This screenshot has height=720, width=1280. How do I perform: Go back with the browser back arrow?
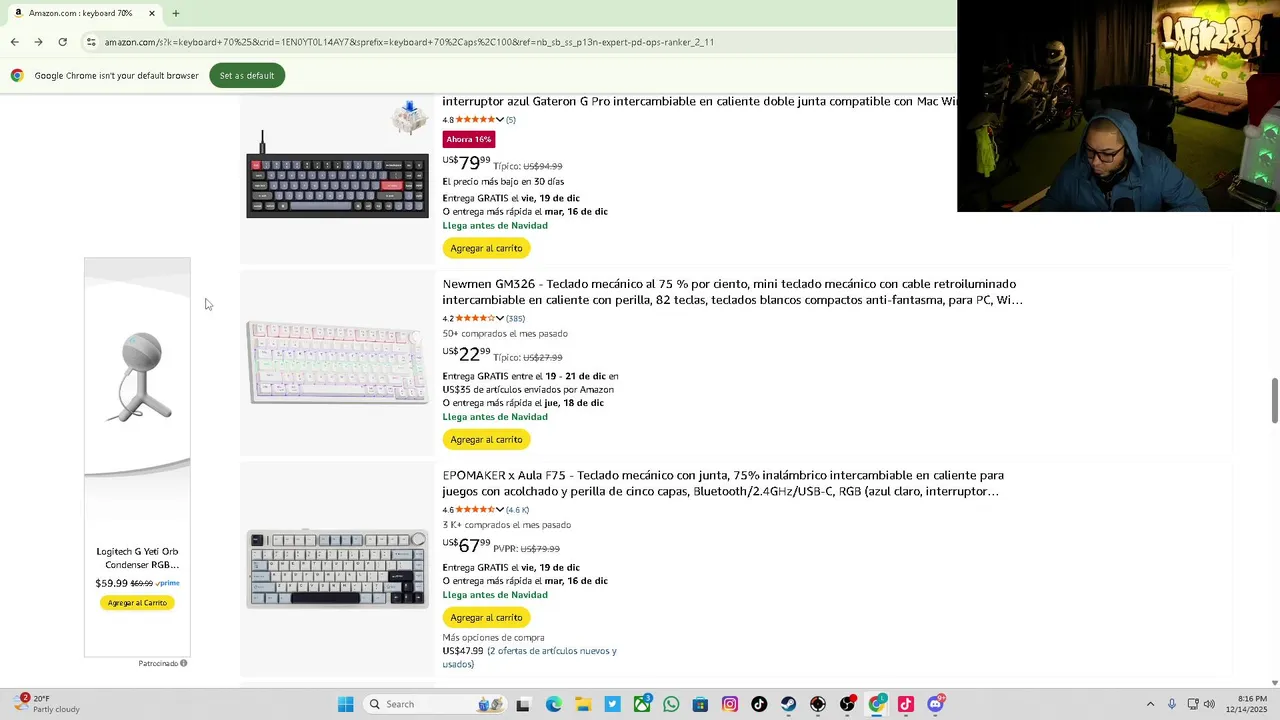14,42
